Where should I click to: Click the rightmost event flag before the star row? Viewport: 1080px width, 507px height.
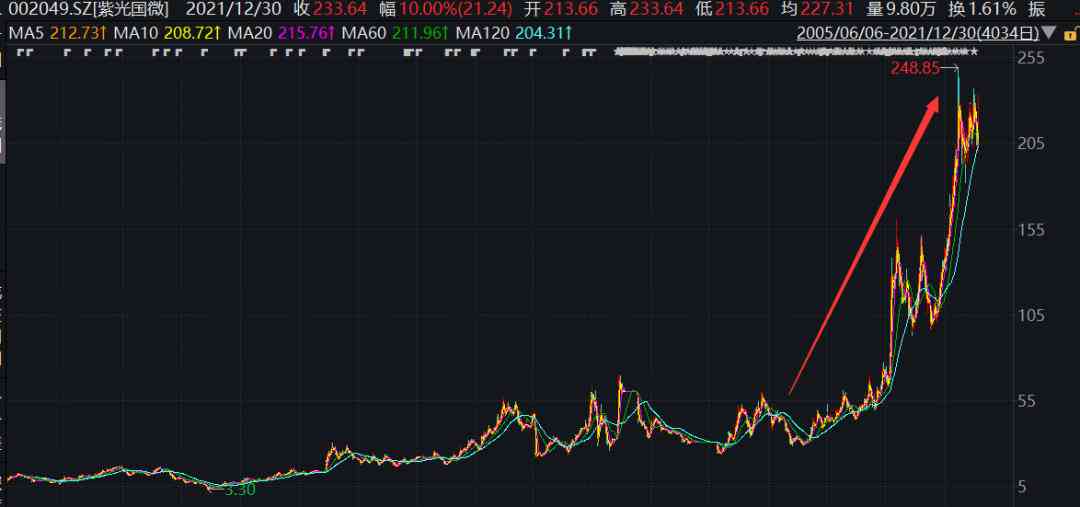coord(591,52)
